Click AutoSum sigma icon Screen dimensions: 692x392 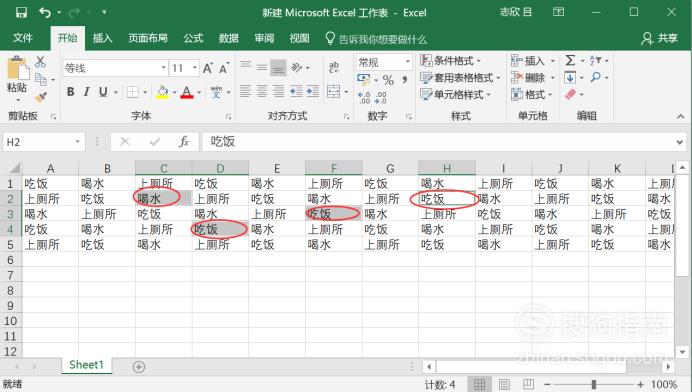coord(570,60)
